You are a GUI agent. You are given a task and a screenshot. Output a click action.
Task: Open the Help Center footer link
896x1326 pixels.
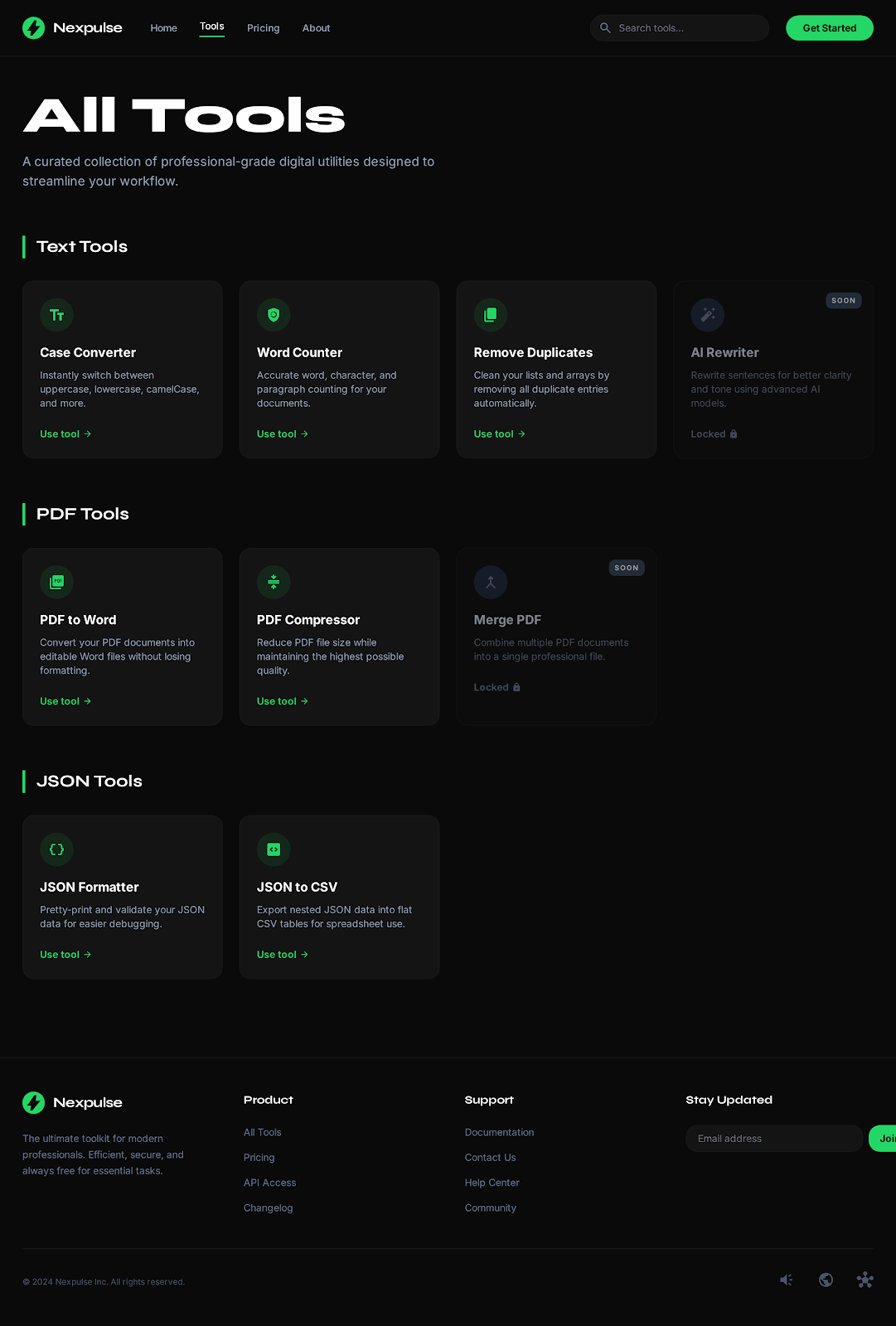coord(492,1183)
